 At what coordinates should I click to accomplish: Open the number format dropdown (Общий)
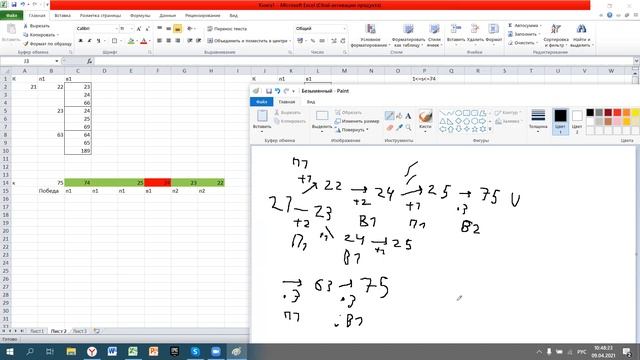pos(344,29)
